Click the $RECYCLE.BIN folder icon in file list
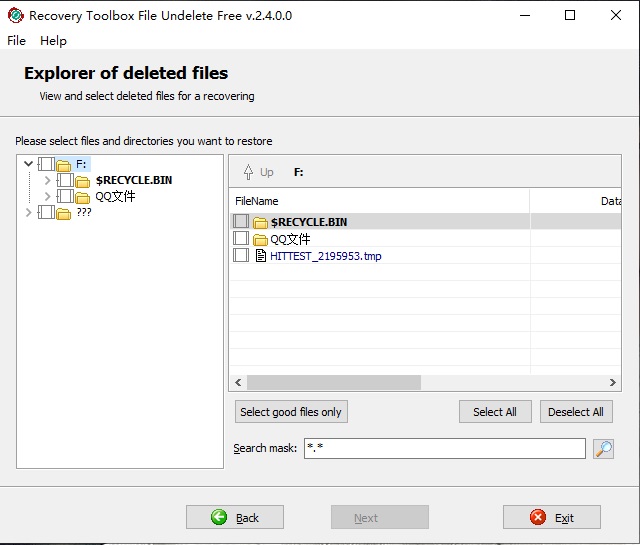 260,222
